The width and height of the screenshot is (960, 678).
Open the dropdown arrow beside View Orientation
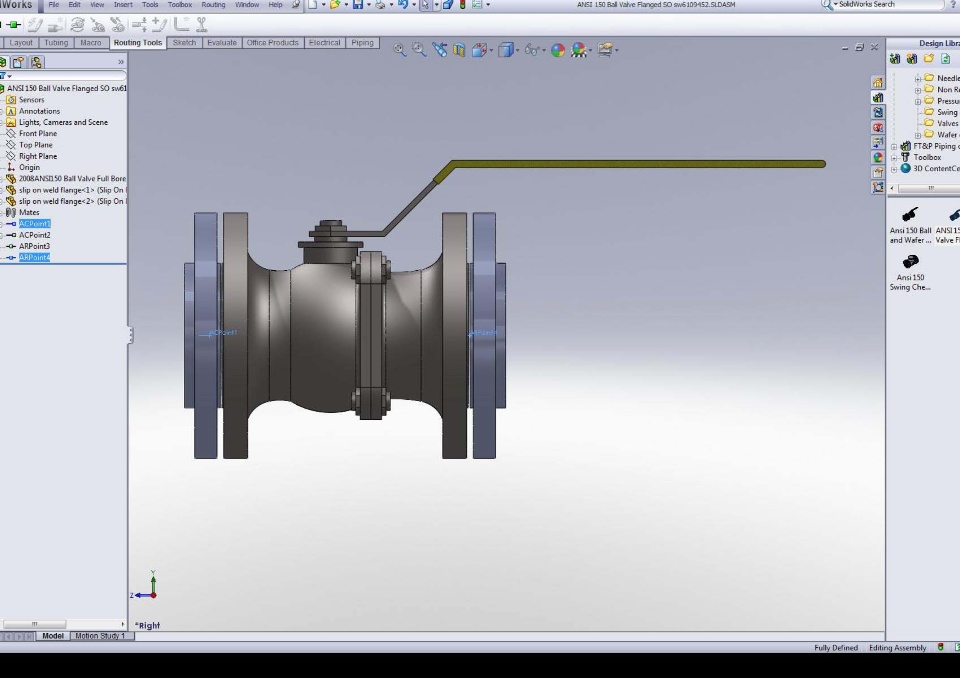pyautogui.click(x=491, y=50)
